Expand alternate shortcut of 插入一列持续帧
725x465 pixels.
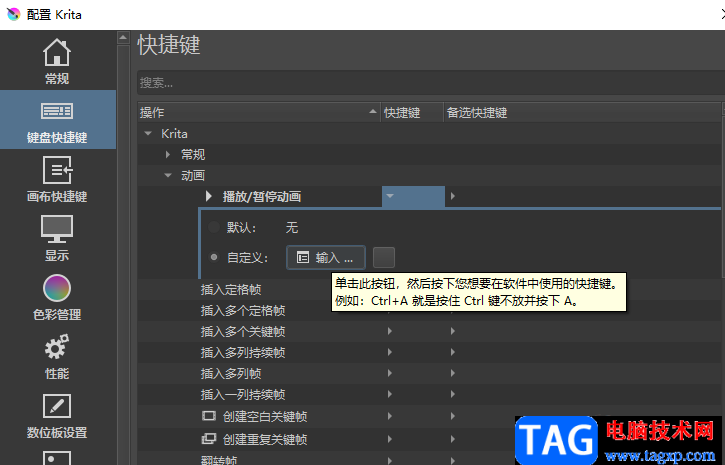pos(453,394)
